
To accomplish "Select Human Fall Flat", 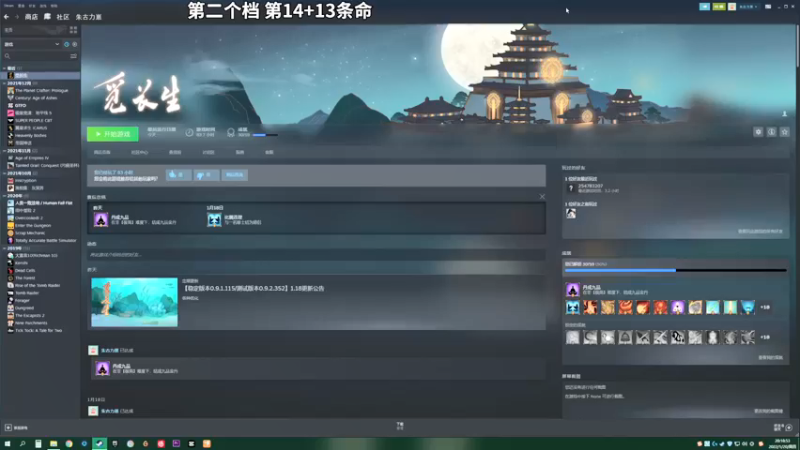I will 43,203.
